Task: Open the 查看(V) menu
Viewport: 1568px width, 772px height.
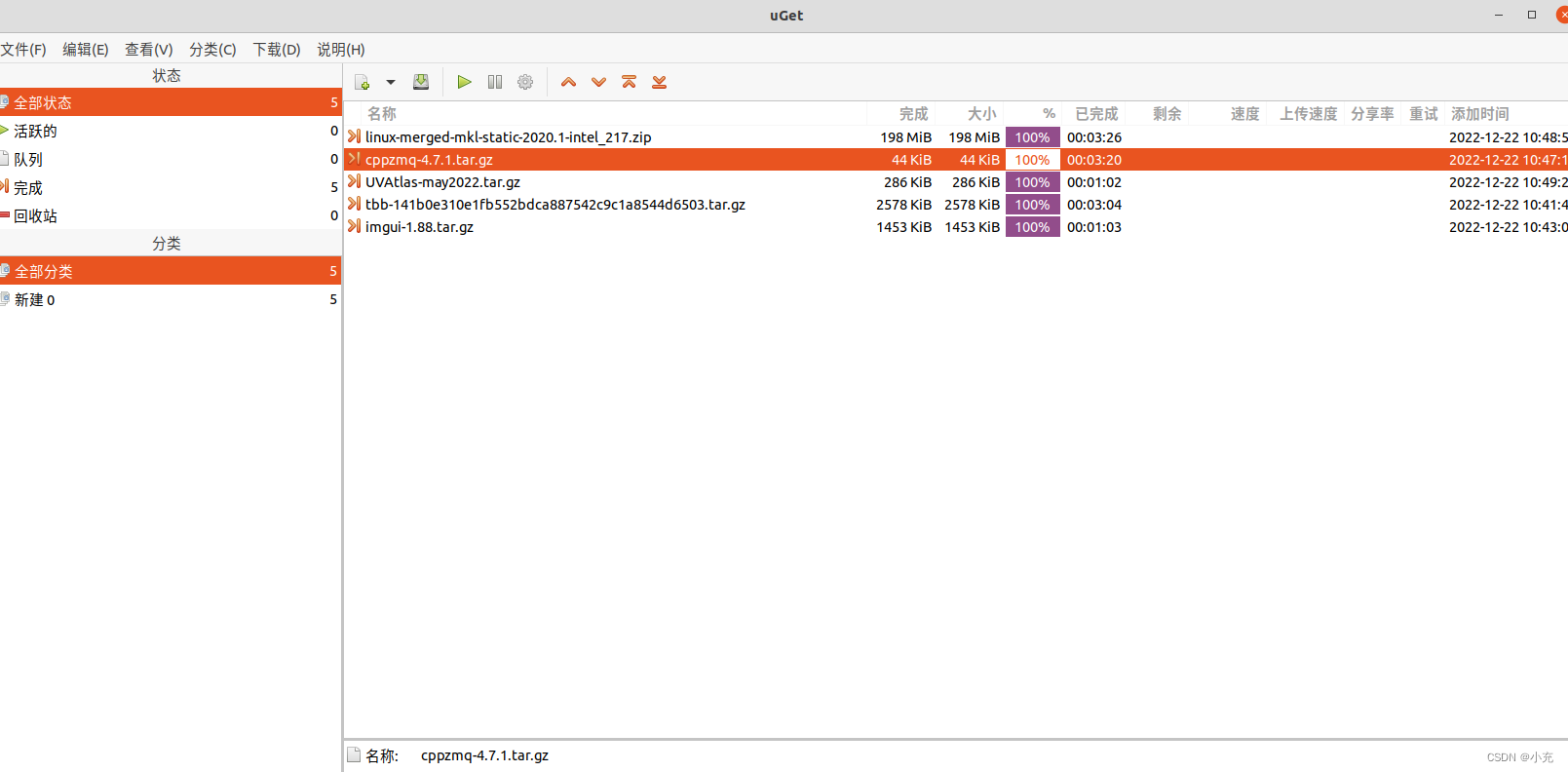Action: tap(149, 49)
